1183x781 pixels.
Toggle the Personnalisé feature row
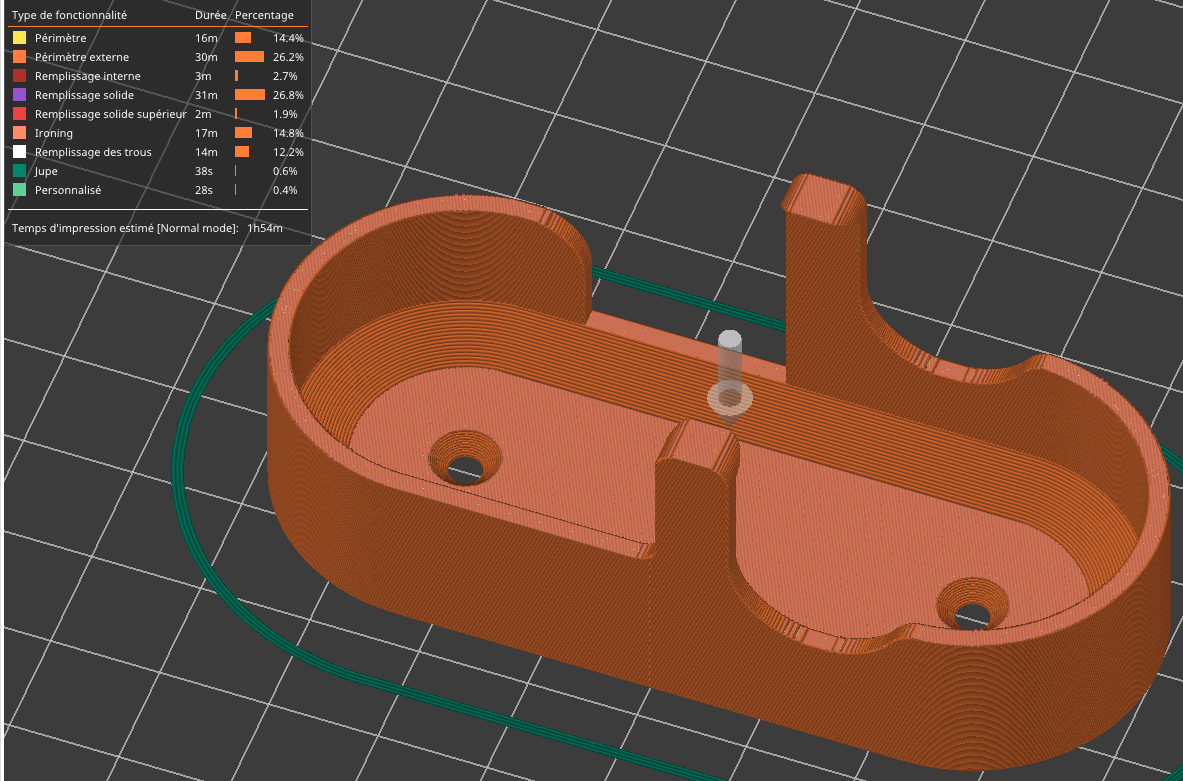[158, 190]
